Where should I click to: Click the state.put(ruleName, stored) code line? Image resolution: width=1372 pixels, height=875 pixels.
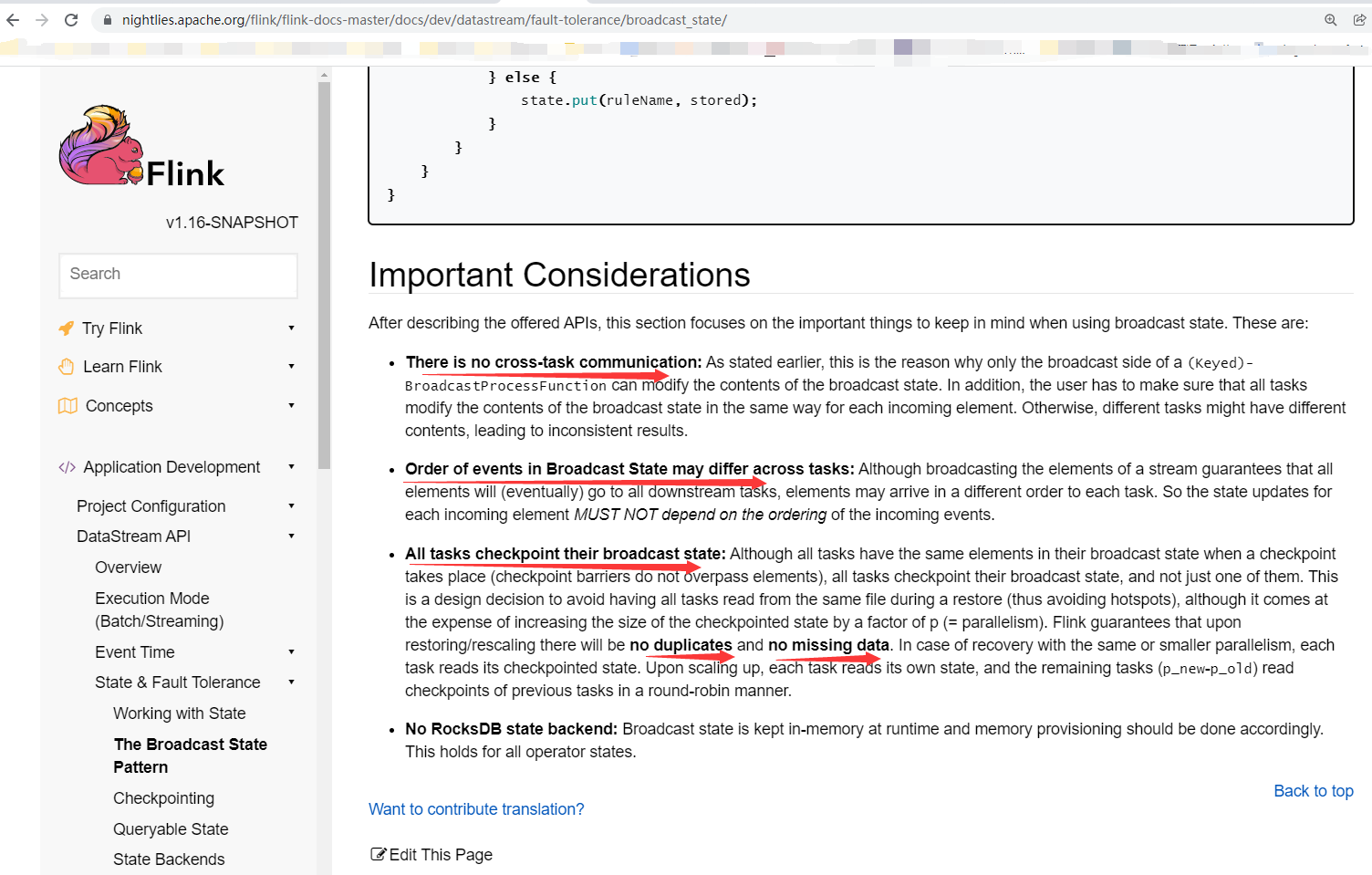click(x=639, y=100)
